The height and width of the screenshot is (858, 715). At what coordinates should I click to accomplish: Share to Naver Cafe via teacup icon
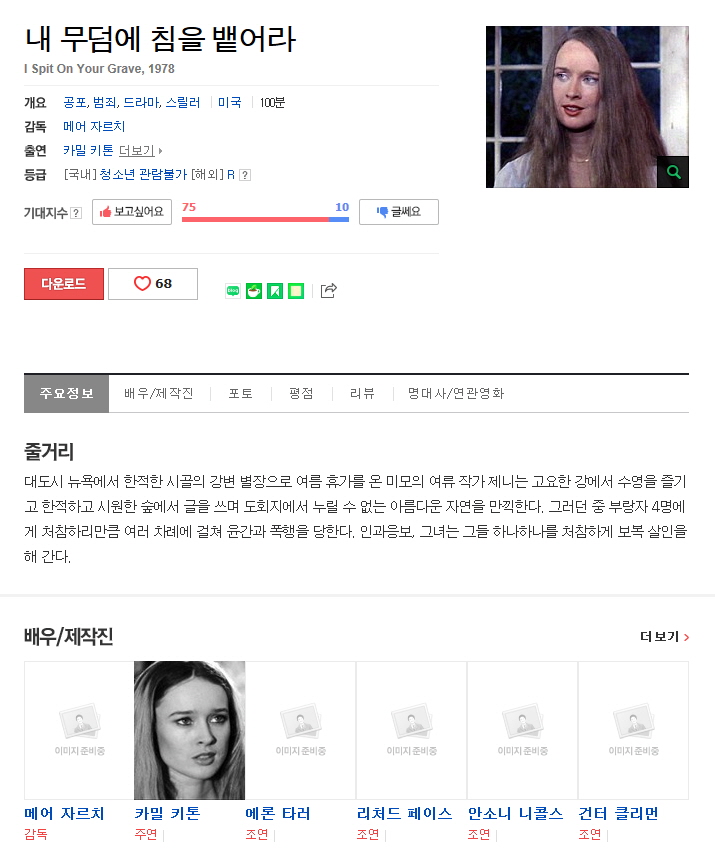[254, 291]
